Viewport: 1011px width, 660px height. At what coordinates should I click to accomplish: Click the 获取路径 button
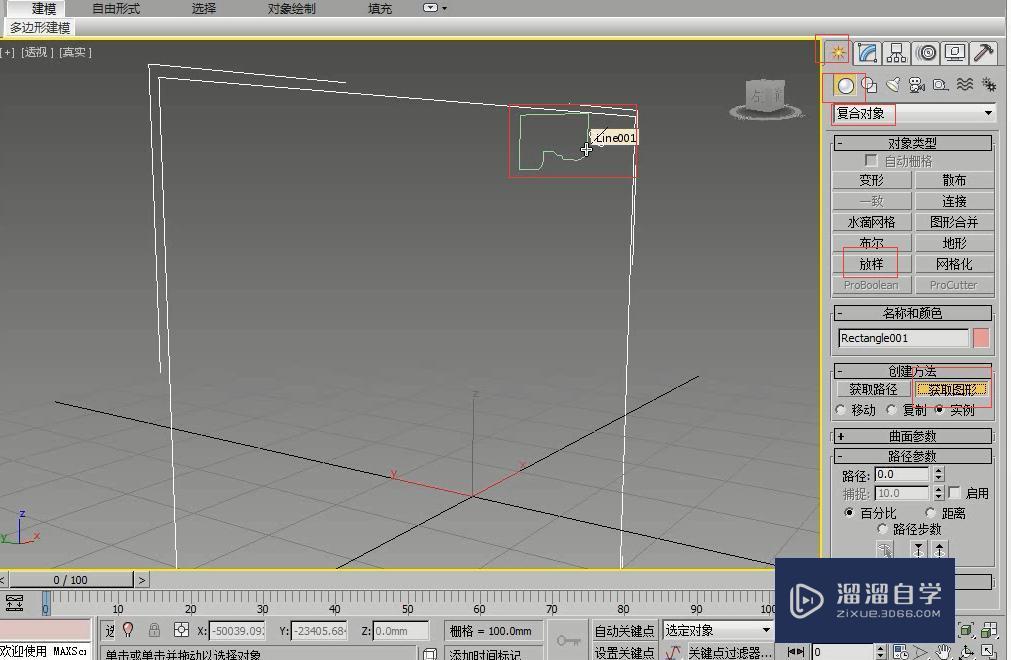click(873, 389)
